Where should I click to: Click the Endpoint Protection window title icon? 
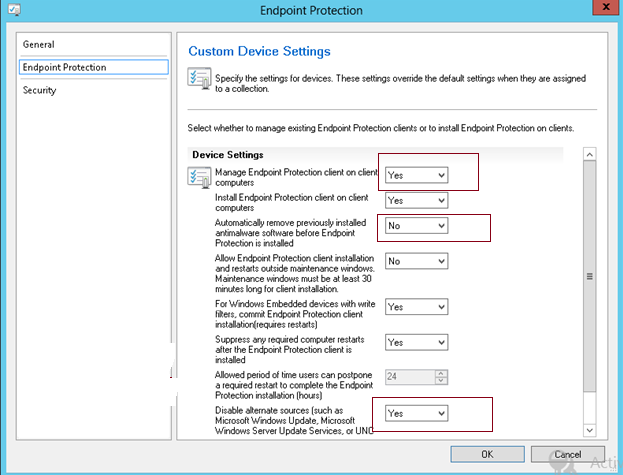(x=14, y=9)
